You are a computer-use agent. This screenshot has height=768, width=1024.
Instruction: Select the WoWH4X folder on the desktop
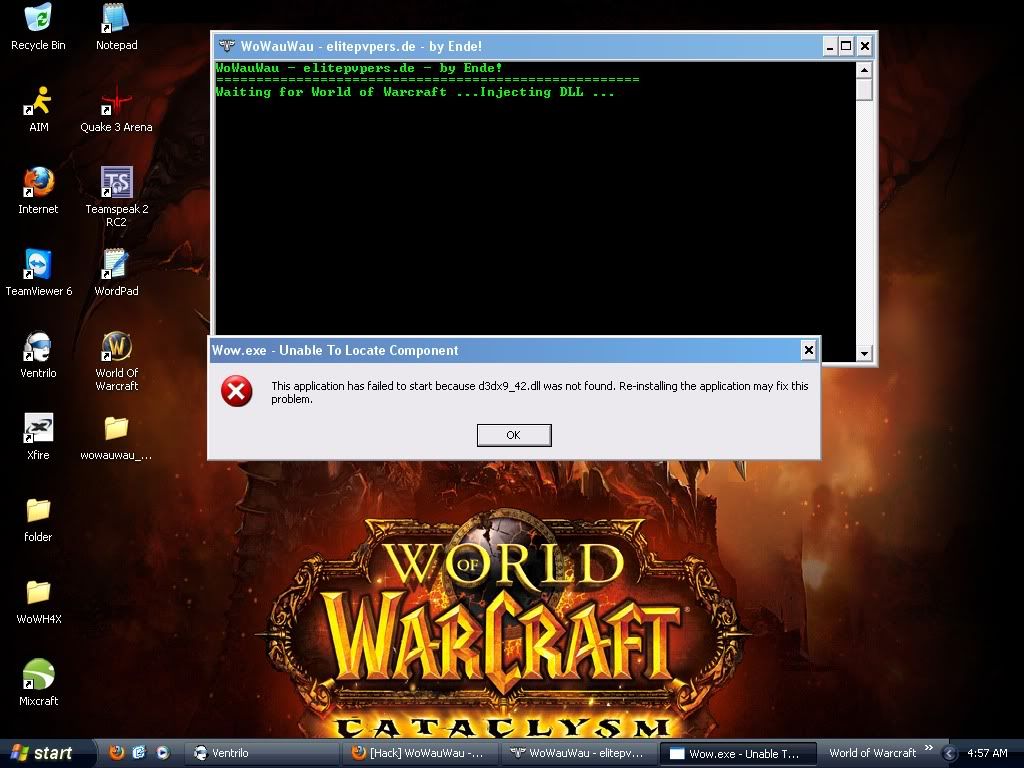[38, 601]
